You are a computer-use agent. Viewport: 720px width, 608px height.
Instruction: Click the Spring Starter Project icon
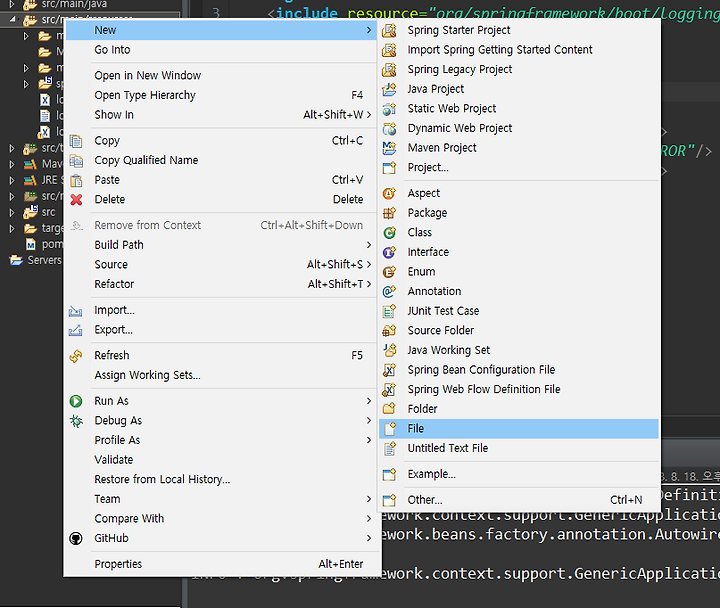coord(389,30)
